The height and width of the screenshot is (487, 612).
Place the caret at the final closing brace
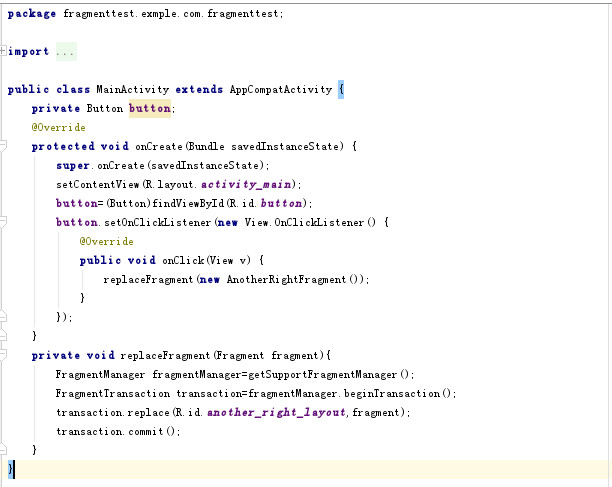(x=11, y=469)
